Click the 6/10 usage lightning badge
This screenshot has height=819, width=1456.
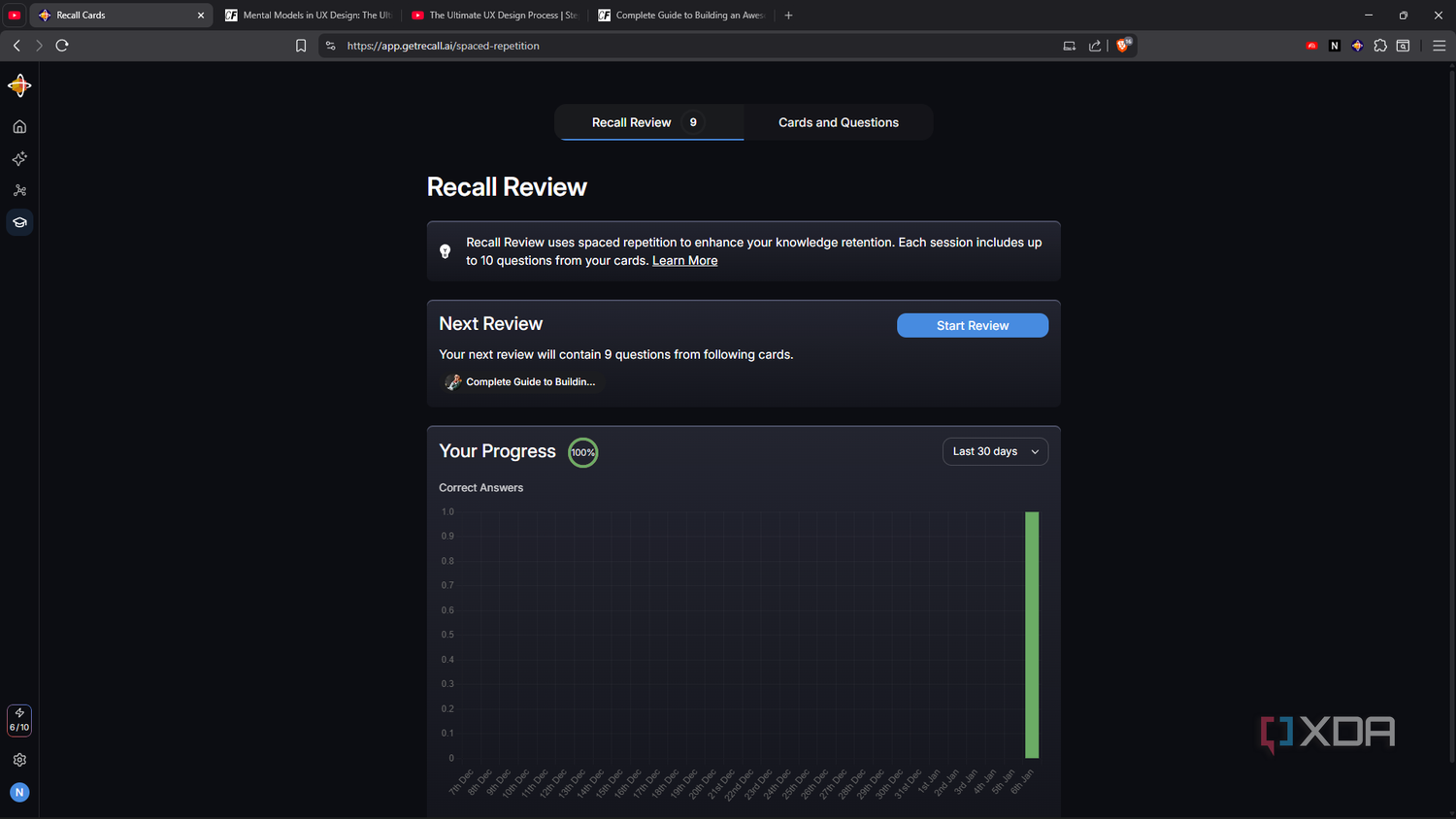19,720
